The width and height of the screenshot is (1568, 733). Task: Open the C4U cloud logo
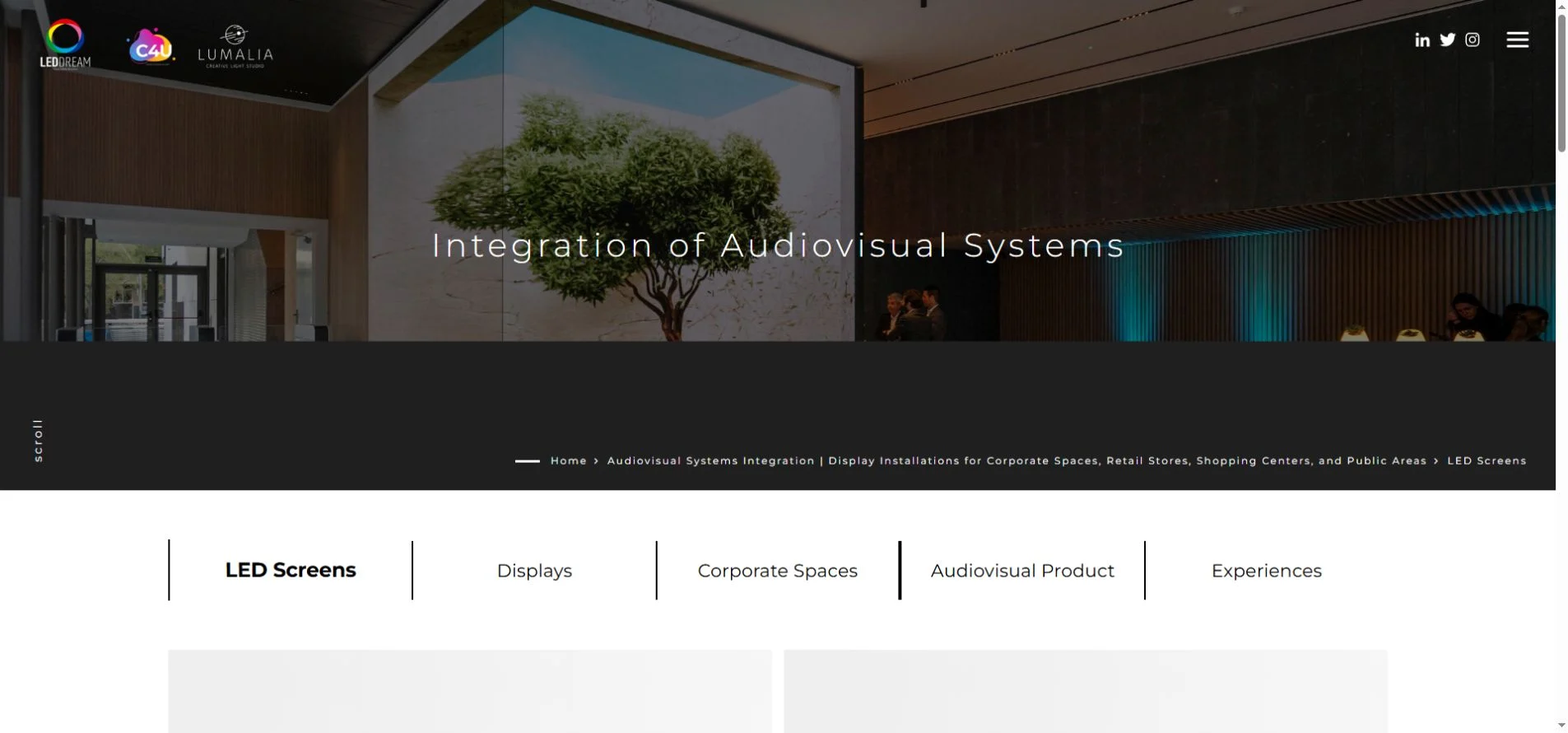click(x=151, y=47)
